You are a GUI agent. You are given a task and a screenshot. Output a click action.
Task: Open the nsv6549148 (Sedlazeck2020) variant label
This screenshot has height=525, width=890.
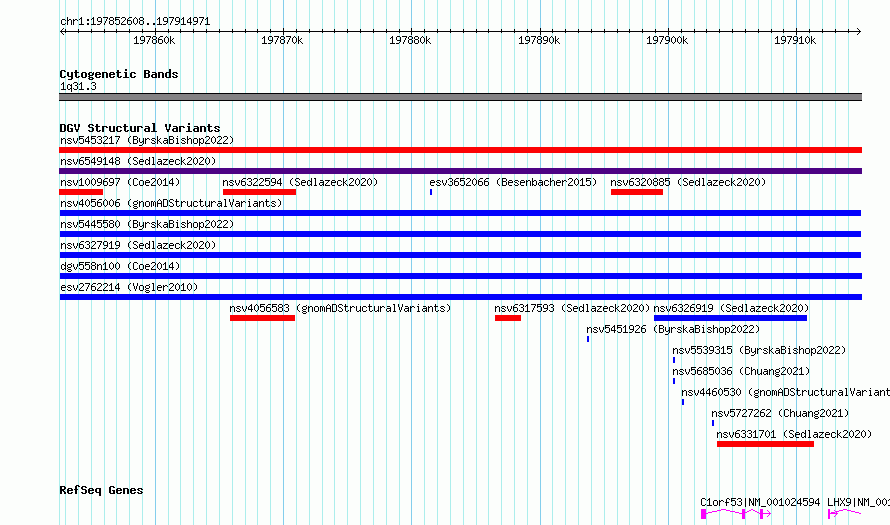tap(138, 161)
